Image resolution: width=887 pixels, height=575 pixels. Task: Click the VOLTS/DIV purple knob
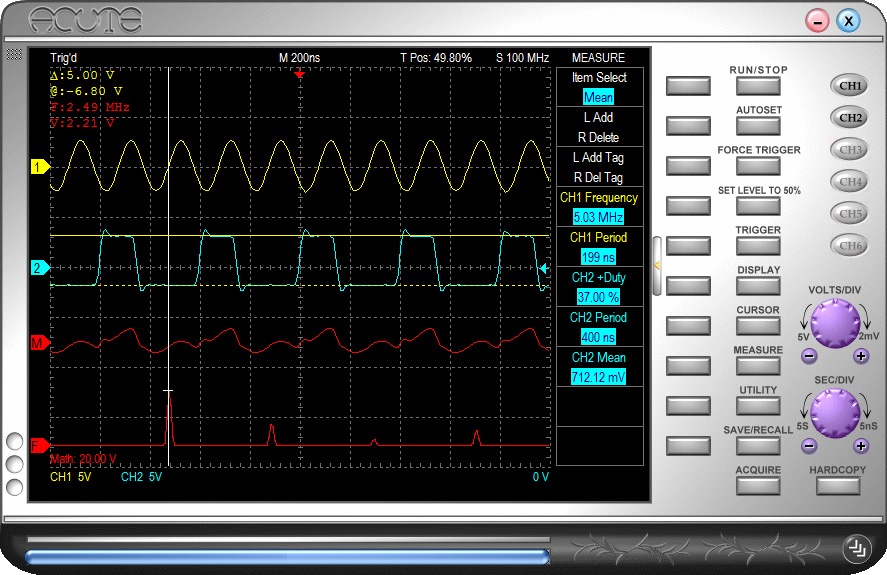(x=835, y=323)
